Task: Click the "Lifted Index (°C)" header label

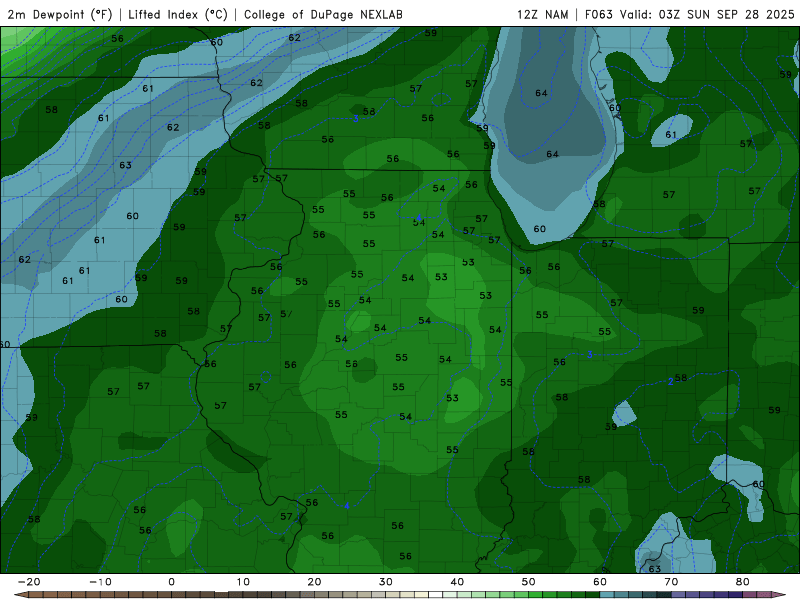Action: (178, 14)
